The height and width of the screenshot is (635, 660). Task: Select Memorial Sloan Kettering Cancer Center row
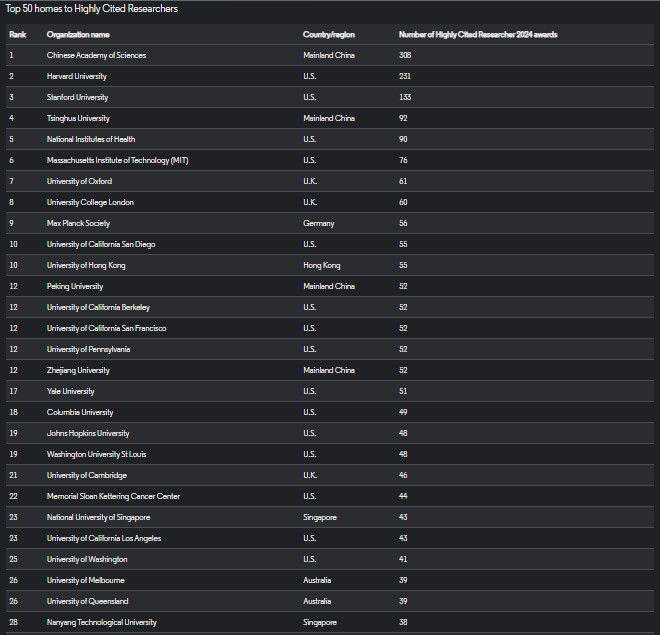pos(113,496)
